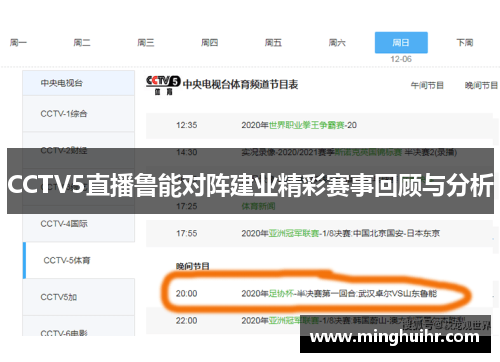The image size is (500, 362).
Task: Click the 22:00 time entry
Action: [x=187, y=321]
